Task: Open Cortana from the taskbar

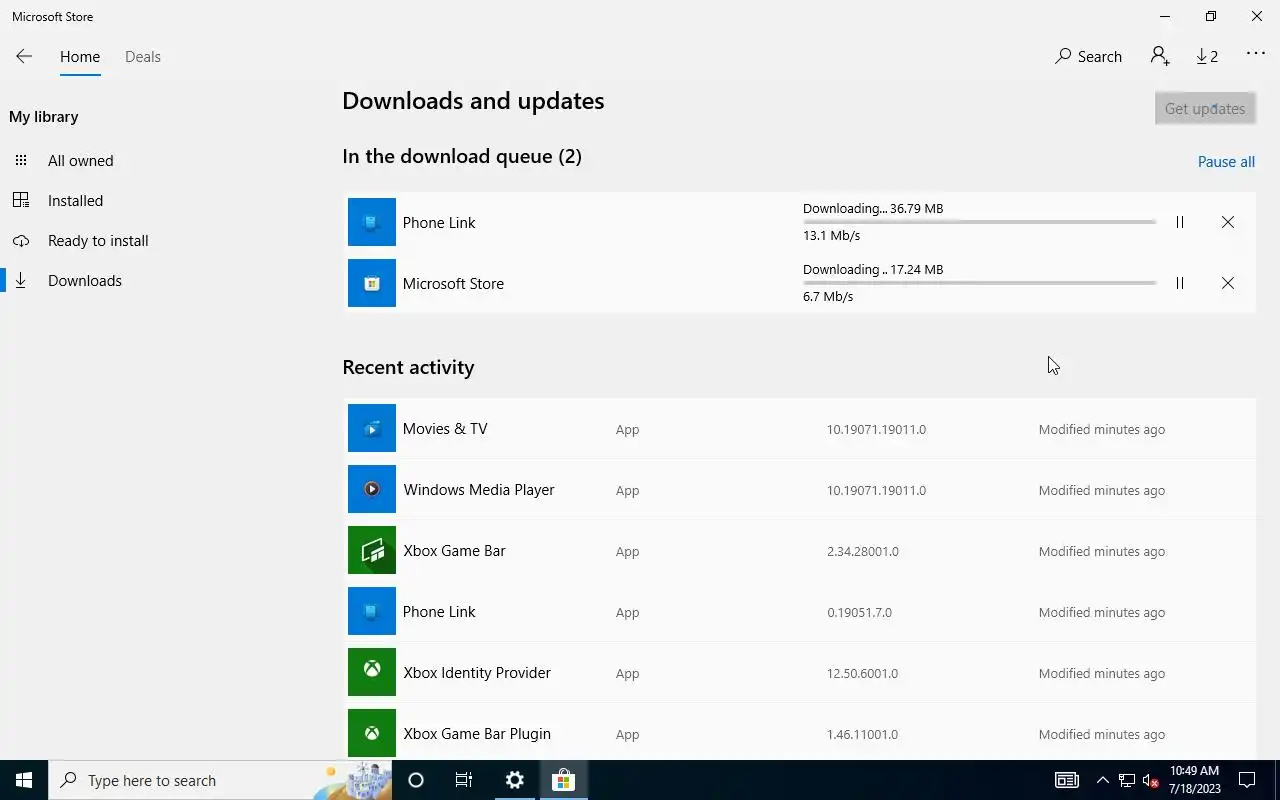Action: click(416, 780)
